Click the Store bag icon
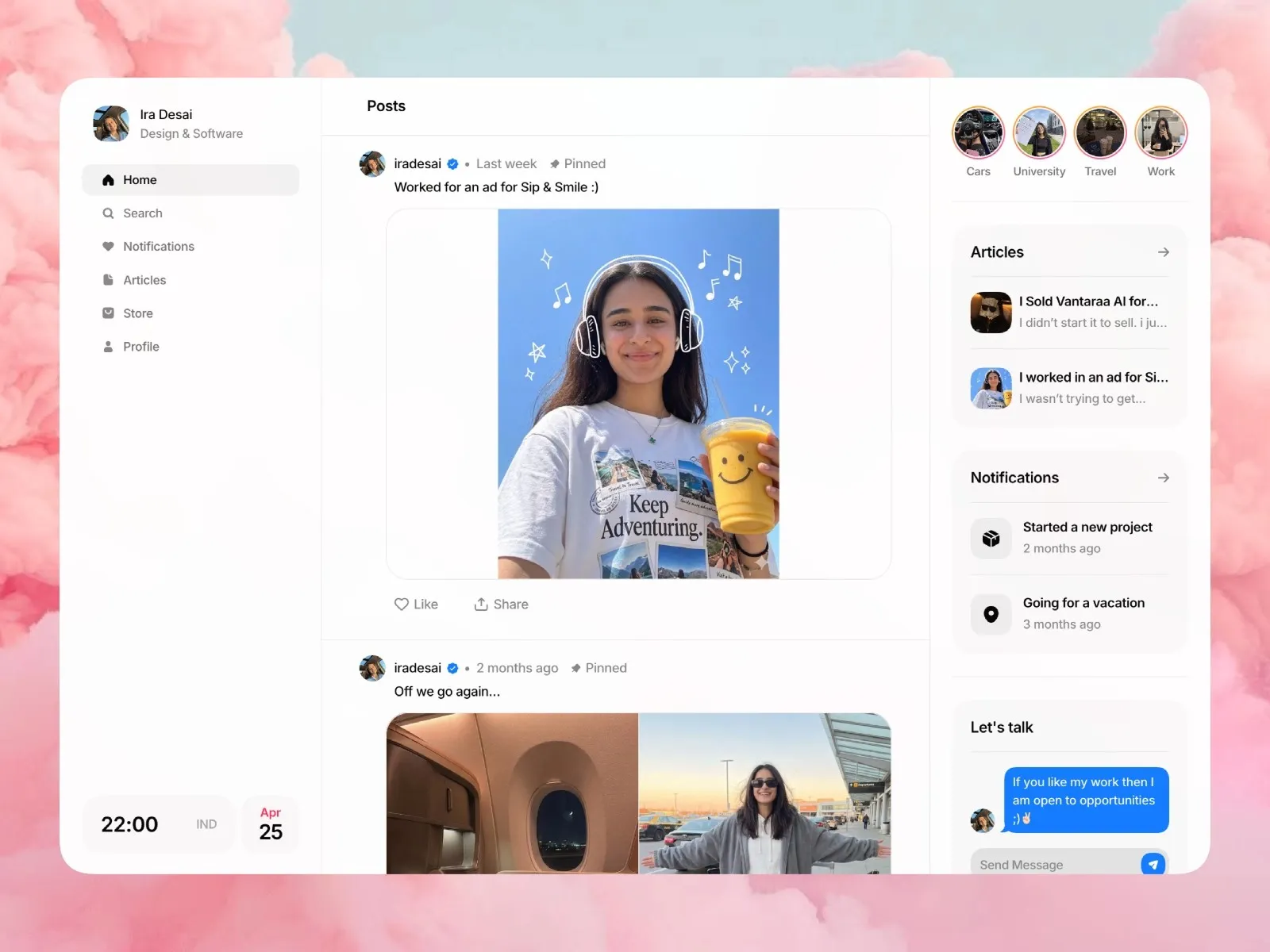This screenshot has width=1270, height=952. 108,313
